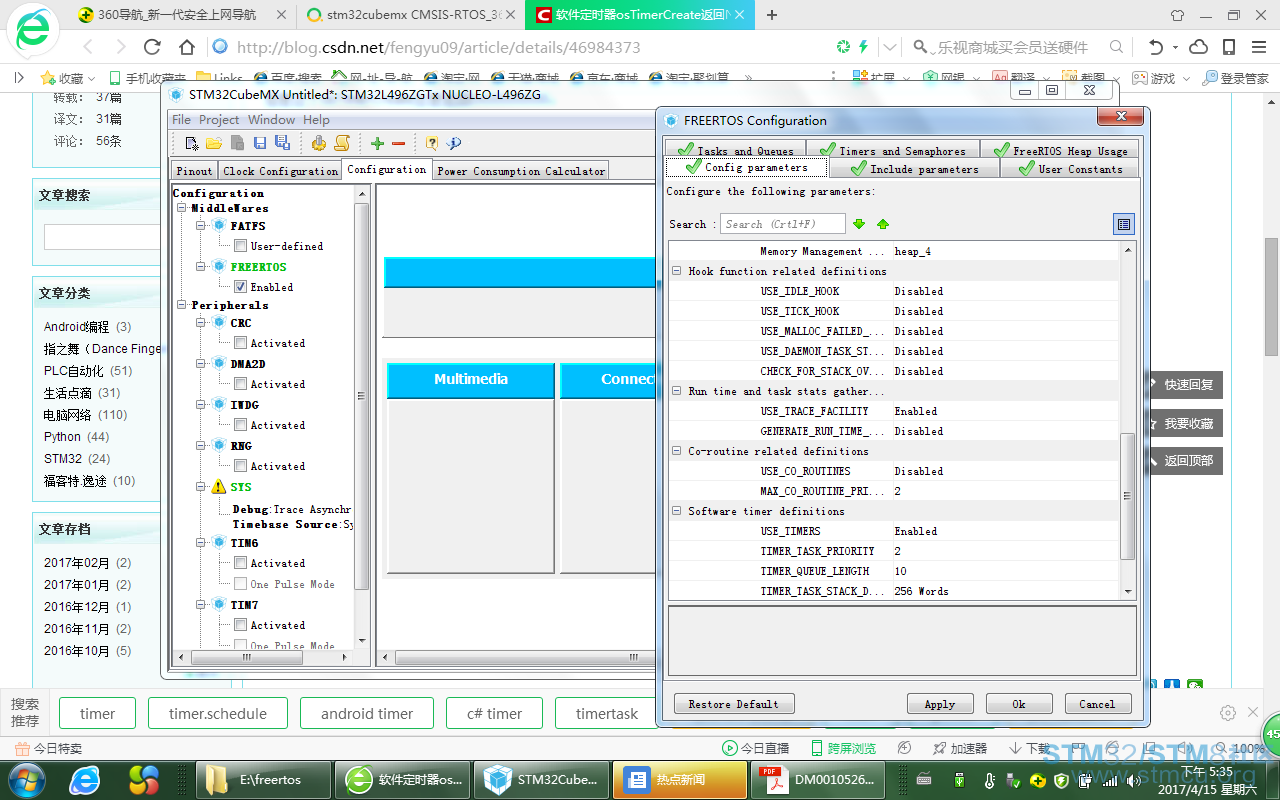Check the IWDG Activated checkbox
Image resolution: width=1280 pixels, height=800 pixels.
pos(240,425)
